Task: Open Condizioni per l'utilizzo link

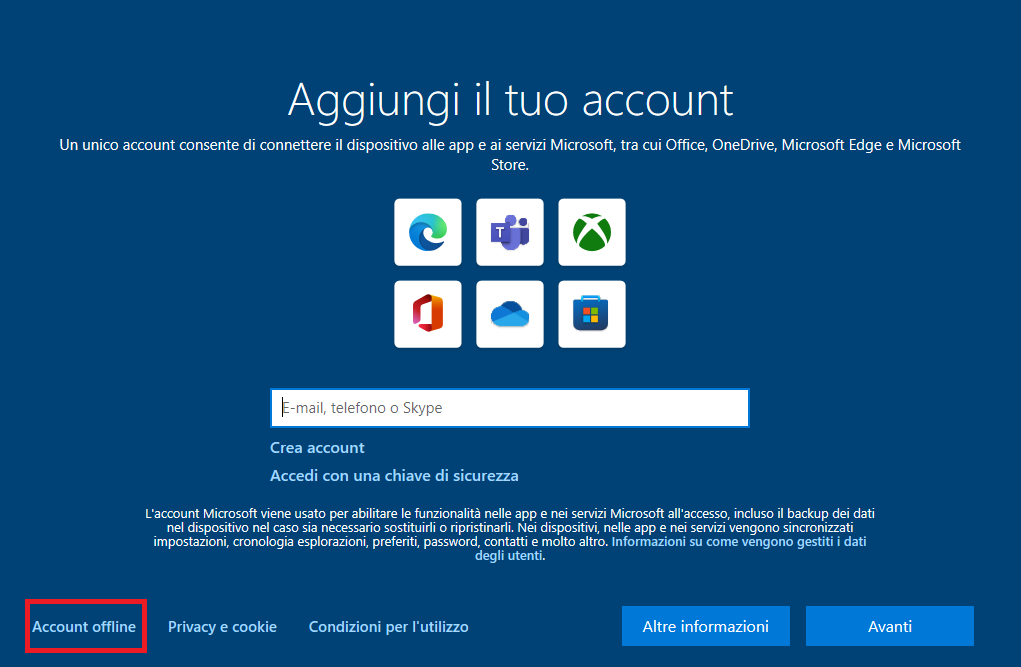Action: click(389, 627)
